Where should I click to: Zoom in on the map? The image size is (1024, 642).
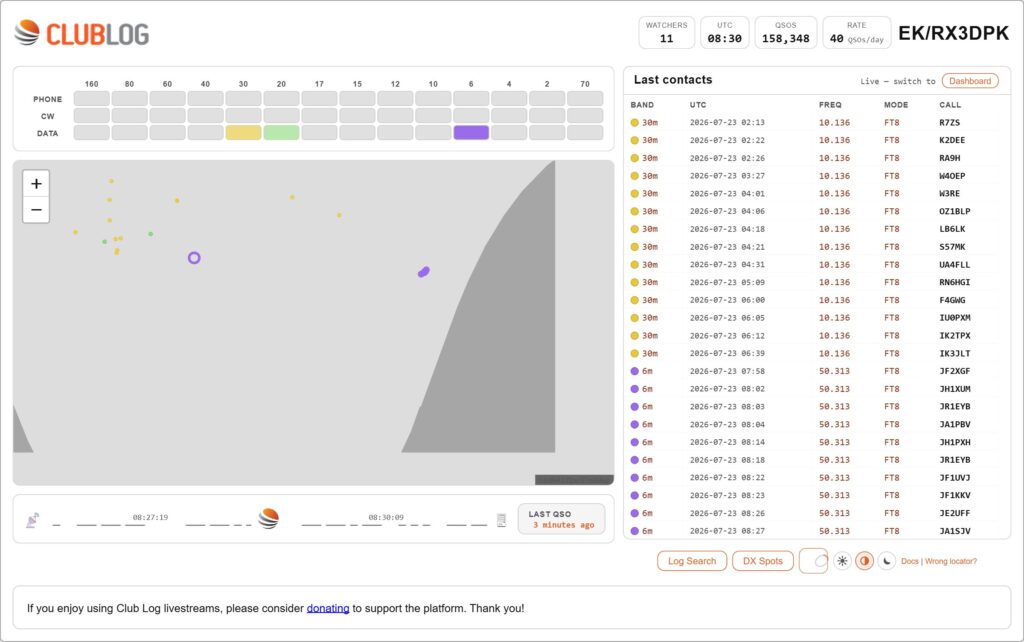[36, 184]
